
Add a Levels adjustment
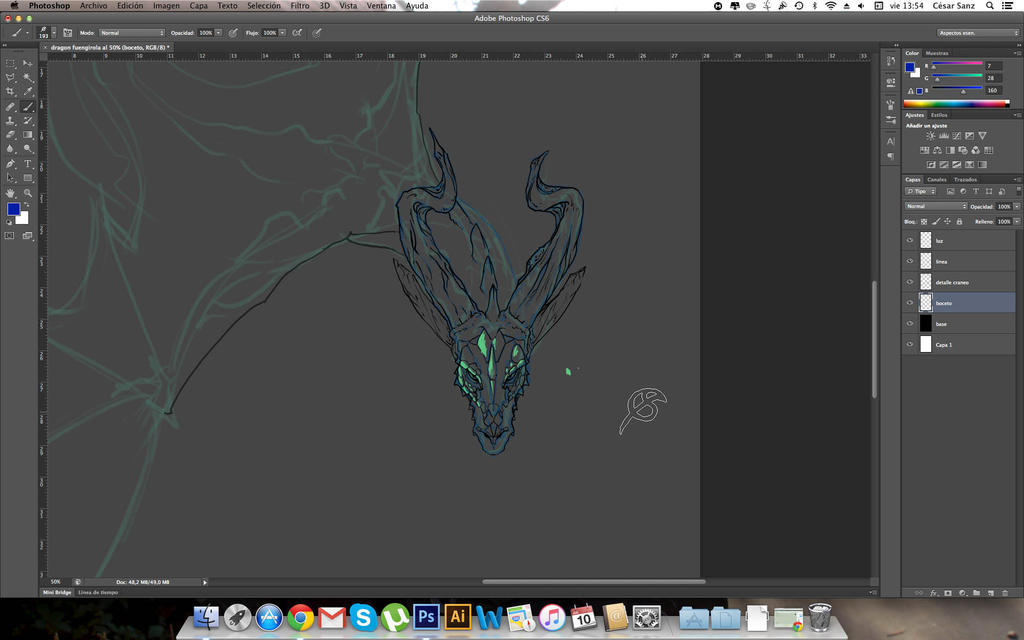pos(944,136)
